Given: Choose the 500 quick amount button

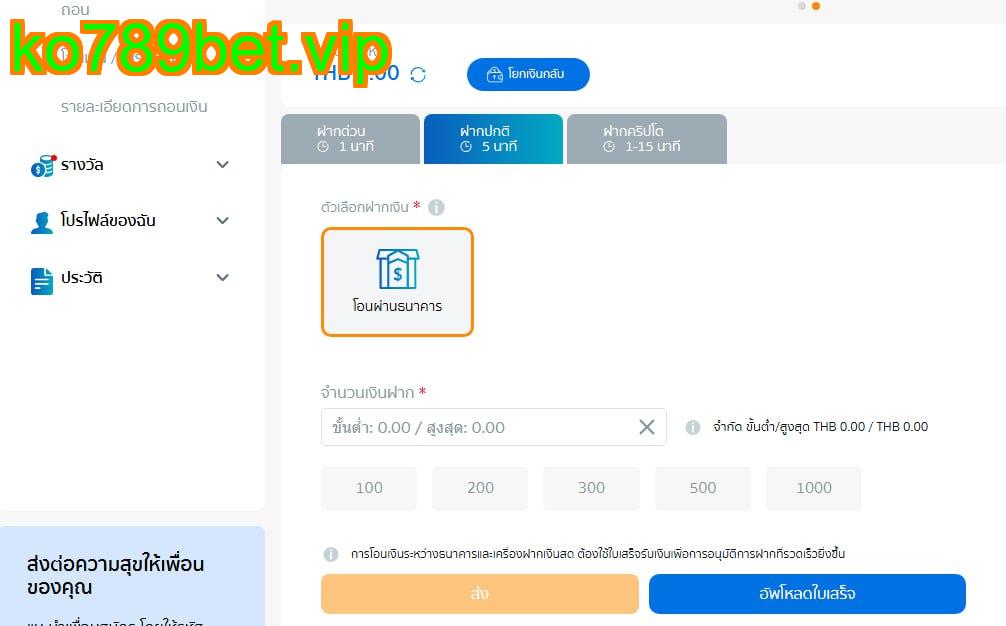Looking at the screenshot, I should click(703, 488).
